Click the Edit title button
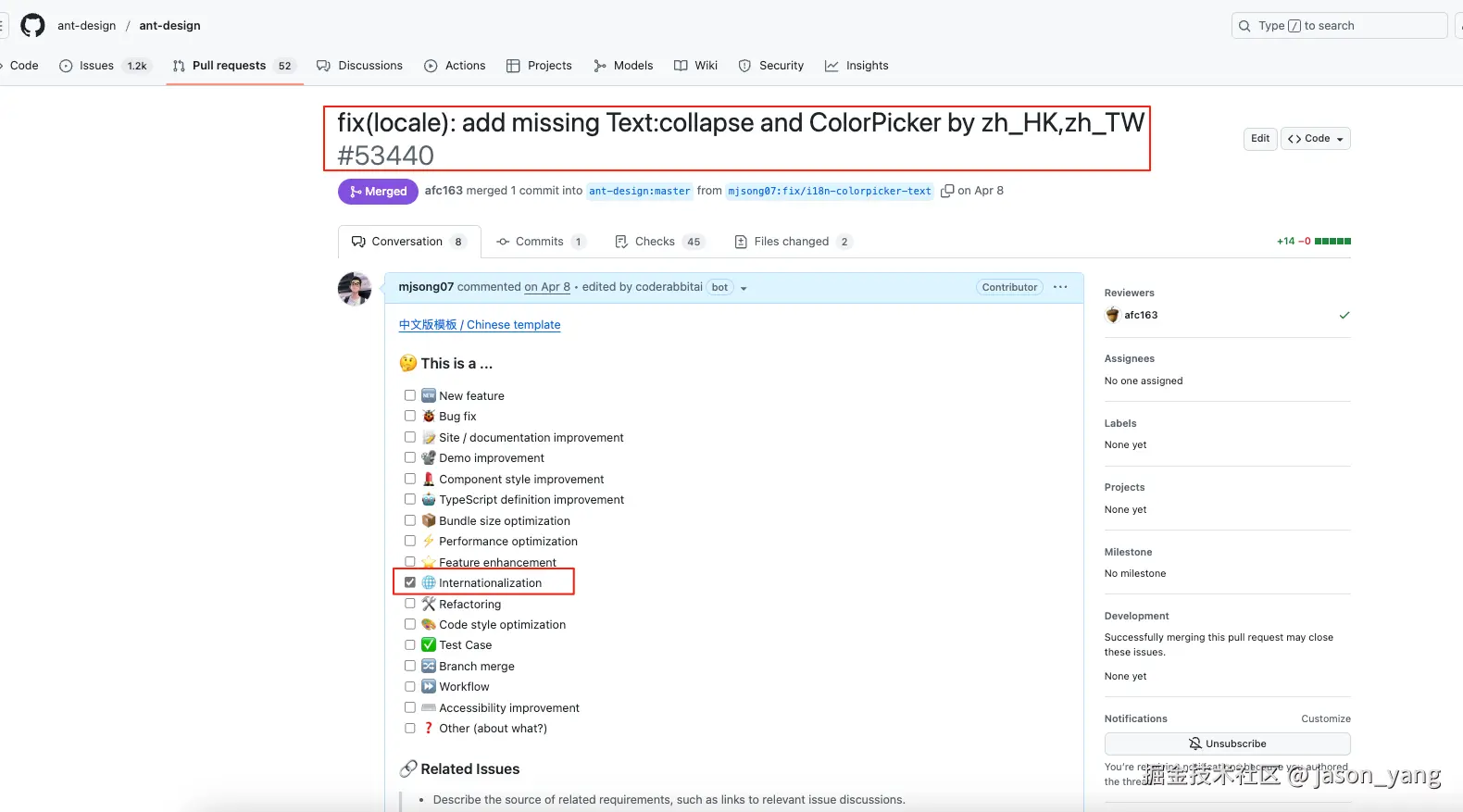 pyautogui.click(x=1260, y=139)
